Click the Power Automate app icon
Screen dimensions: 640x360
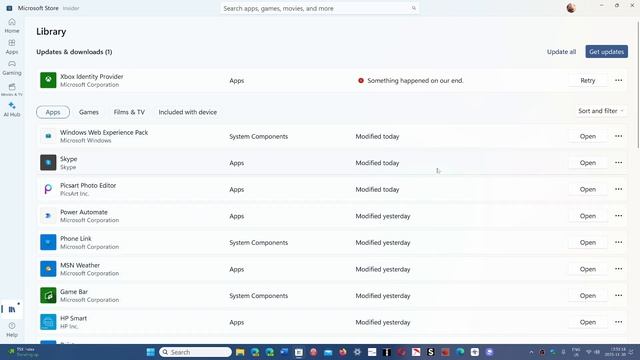coord(48,216)
